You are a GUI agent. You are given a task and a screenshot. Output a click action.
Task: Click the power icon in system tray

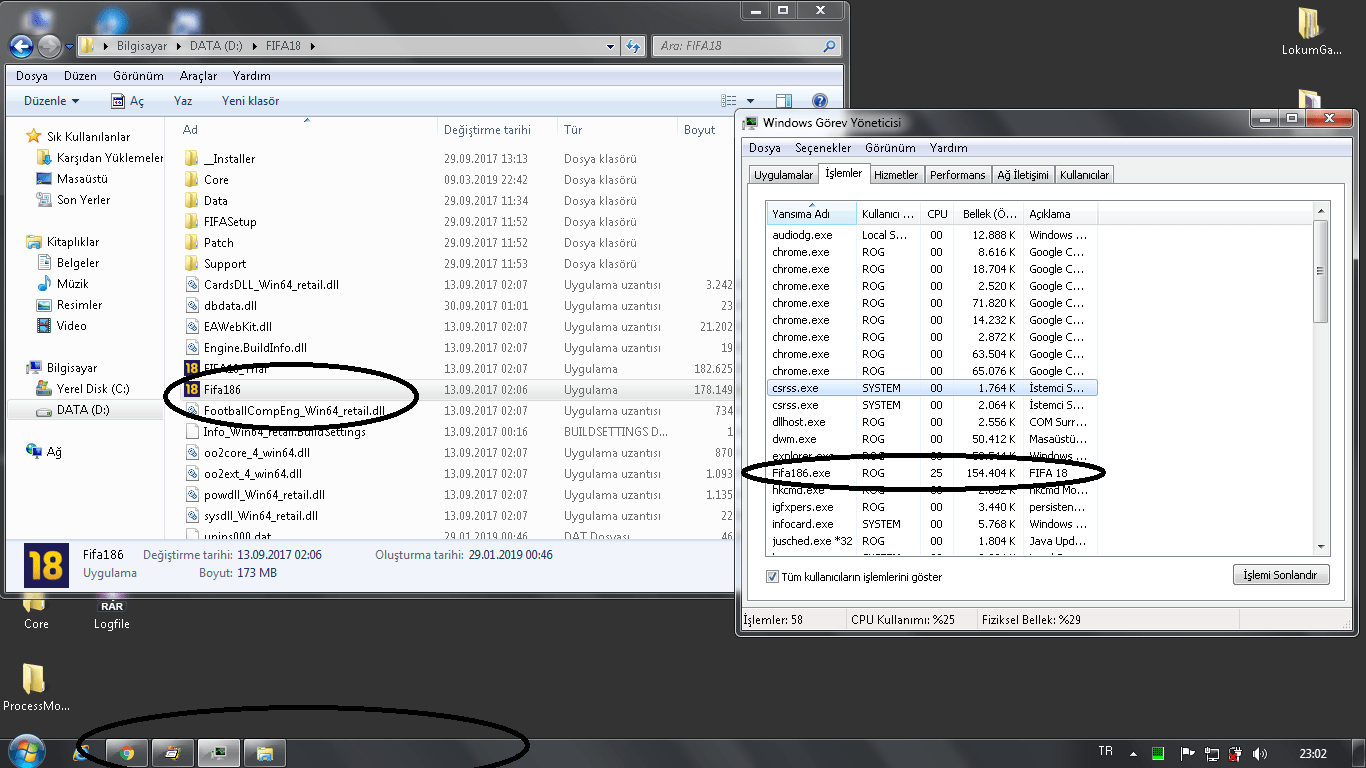1235,753
